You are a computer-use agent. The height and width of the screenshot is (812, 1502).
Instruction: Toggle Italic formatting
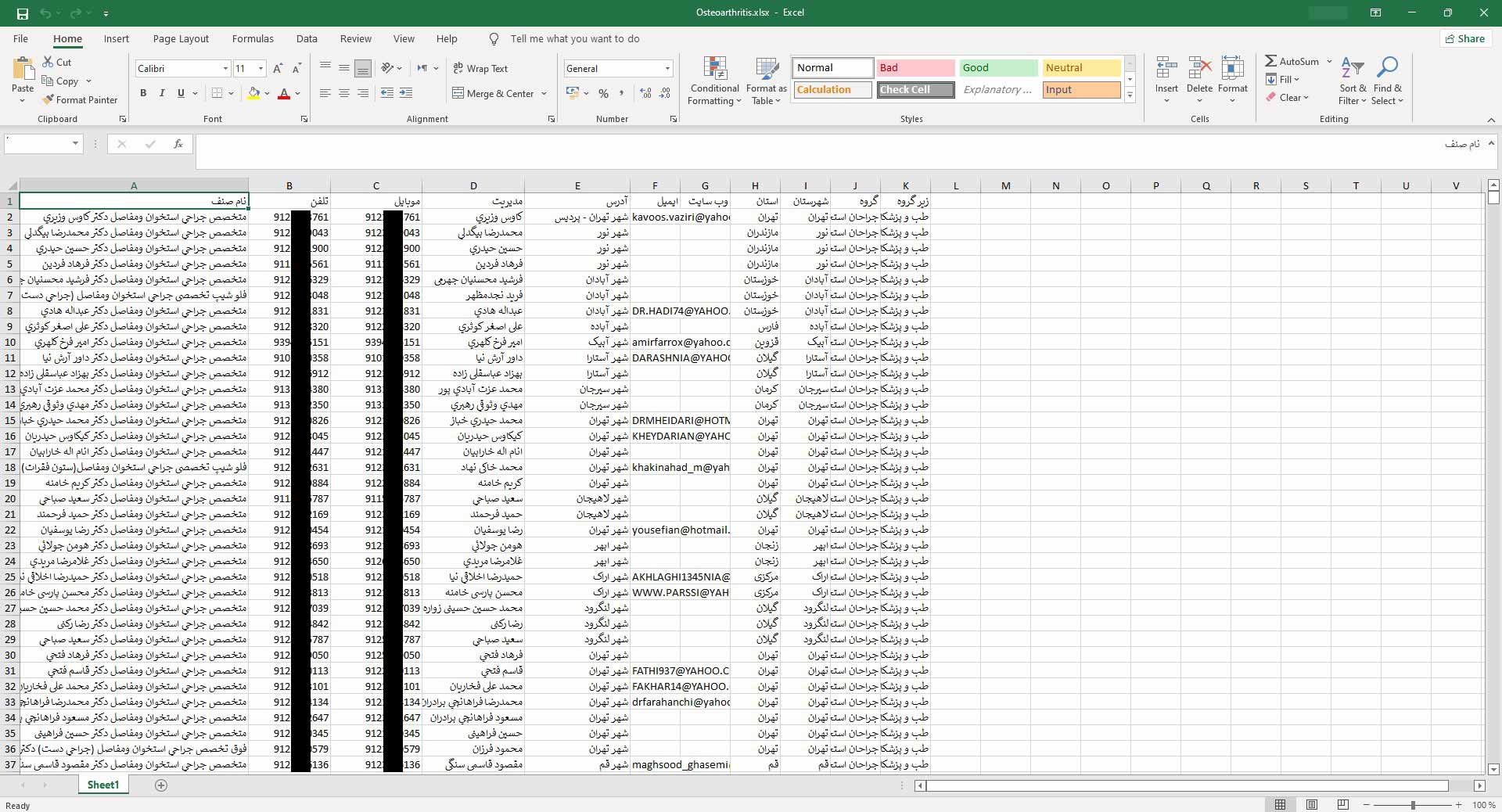pyautogui.click(x=162, y=93)
